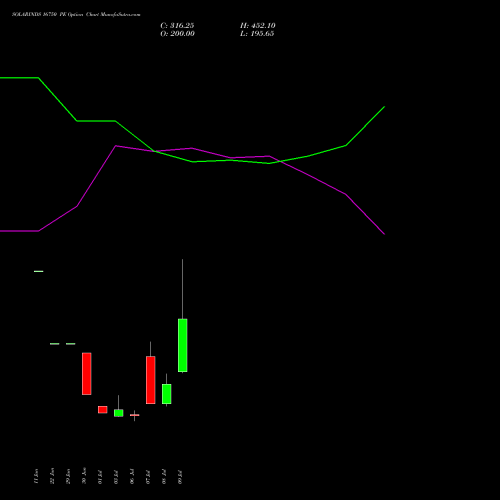Select the small red candlestick for 01 Jul
The image size is (500, 500).
pos(103,410)
